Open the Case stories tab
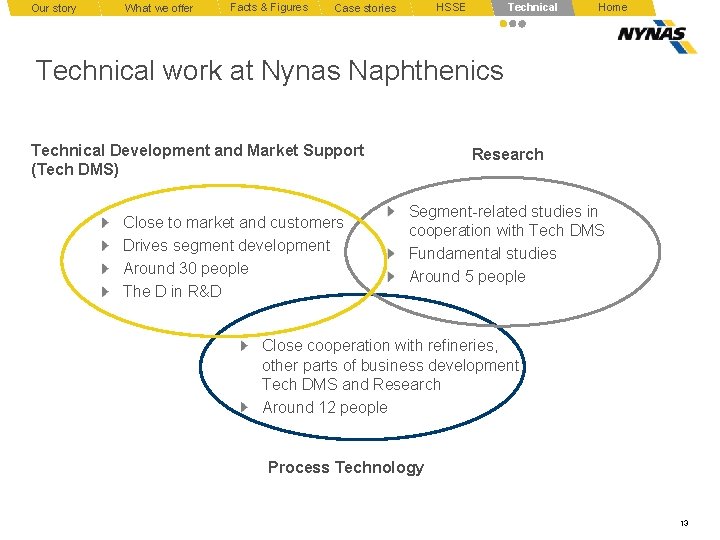 point(365,8)
